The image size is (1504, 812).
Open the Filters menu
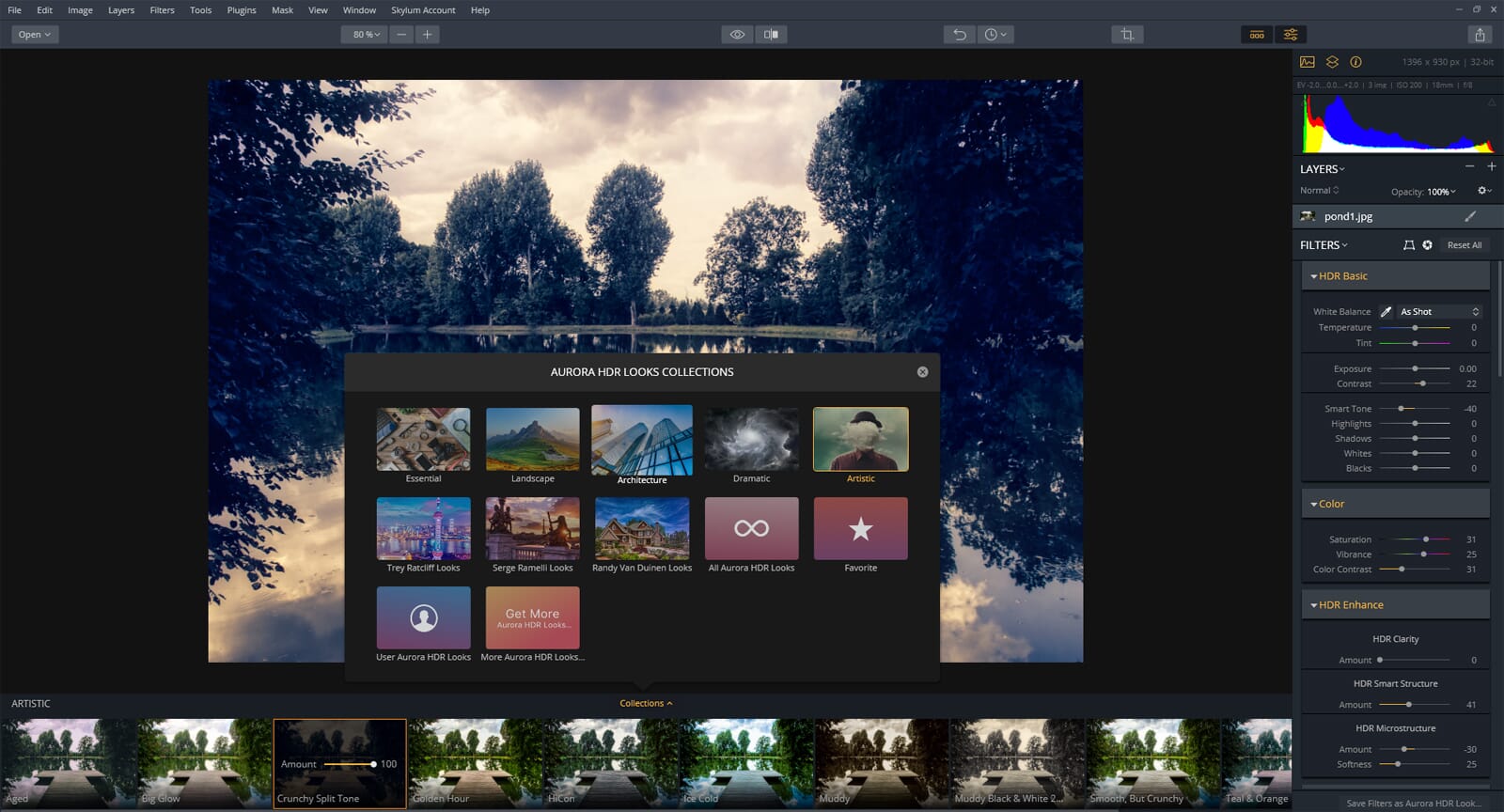pos(162,10)
